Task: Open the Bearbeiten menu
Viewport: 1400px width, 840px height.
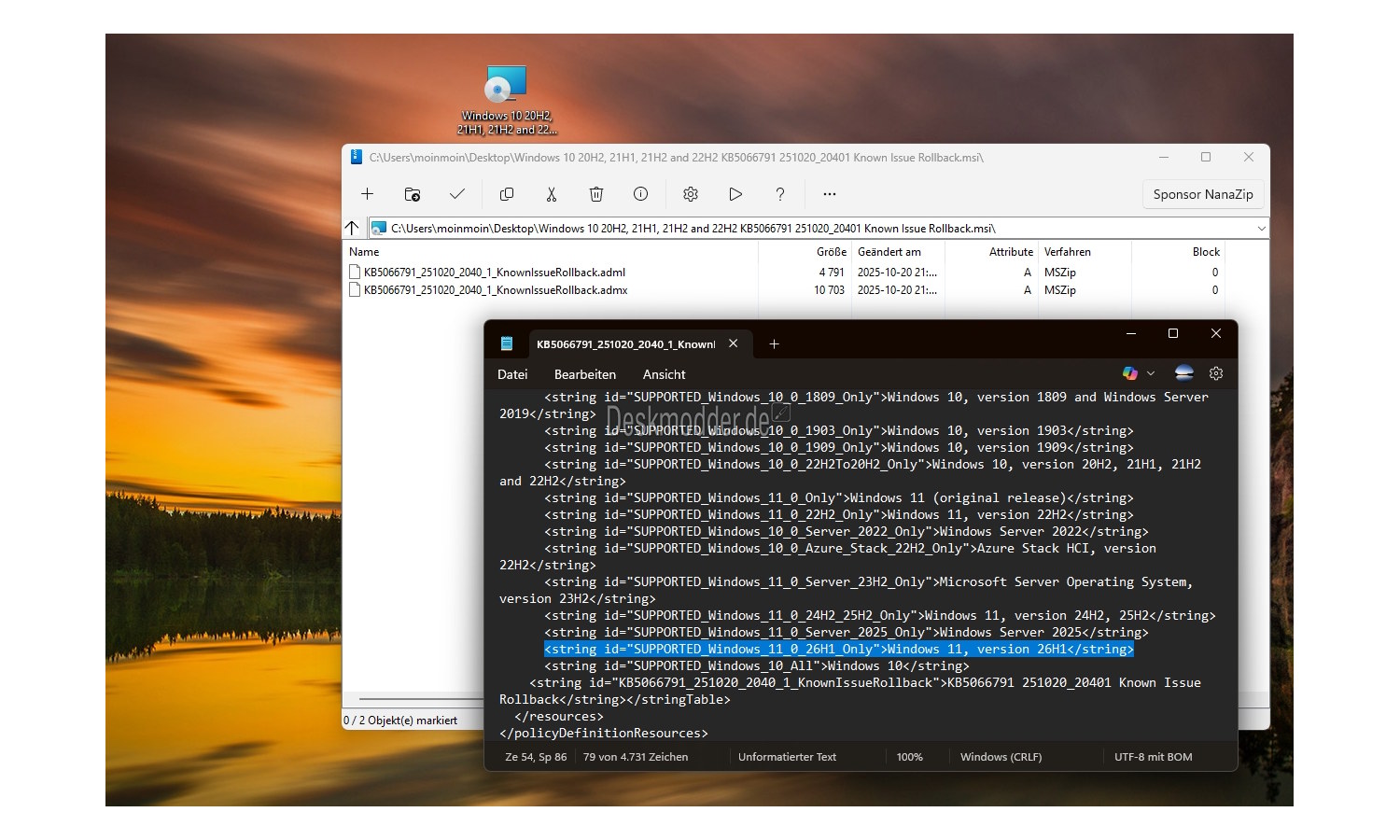Action: [585, 374]
